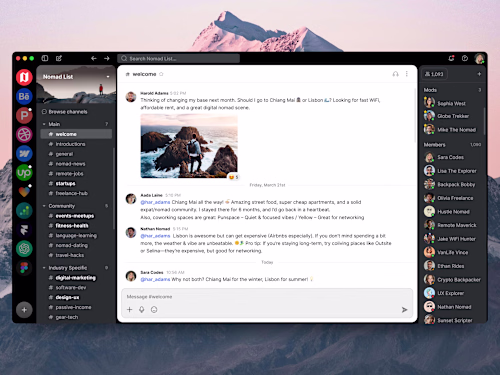Open the passive-income channel
500x375 pixels.
(76, 307)
